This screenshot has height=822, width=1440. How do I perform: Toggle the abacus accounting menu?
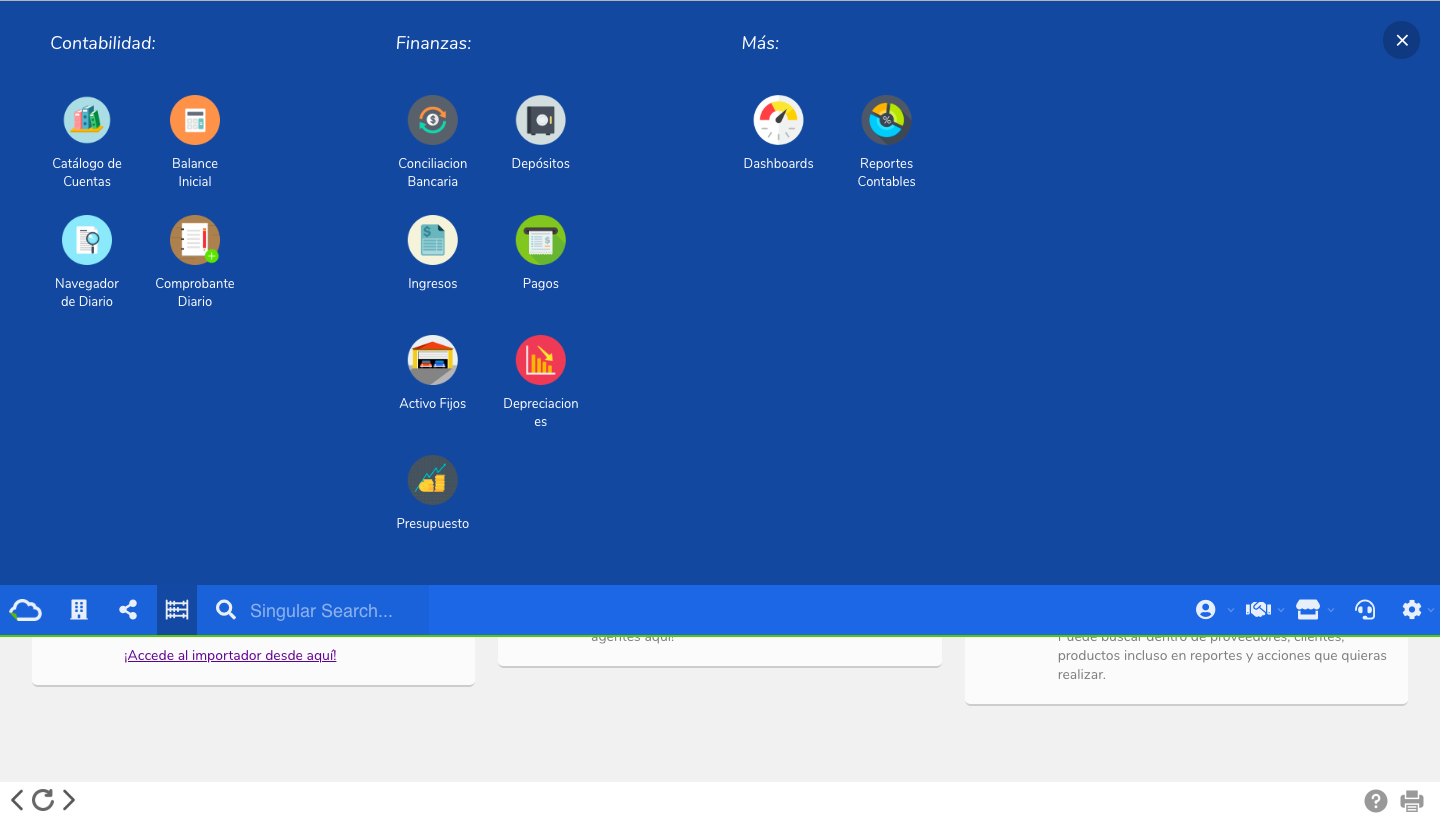coord(177,610)
